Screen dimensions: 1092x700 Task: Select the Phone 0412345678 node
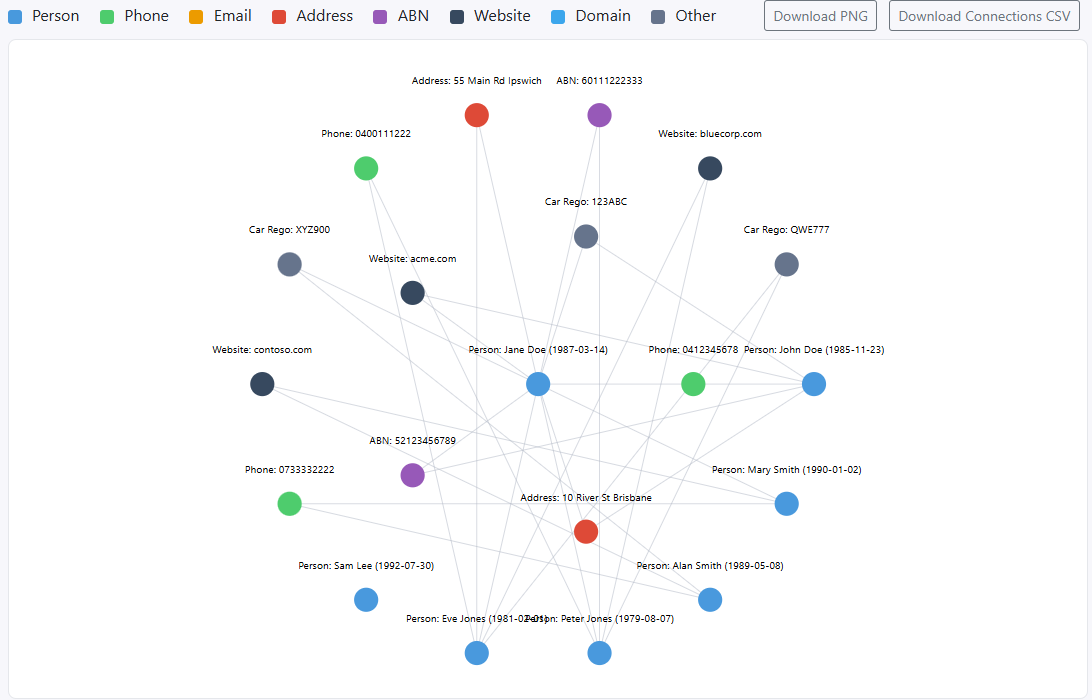[x=693, y=383]
